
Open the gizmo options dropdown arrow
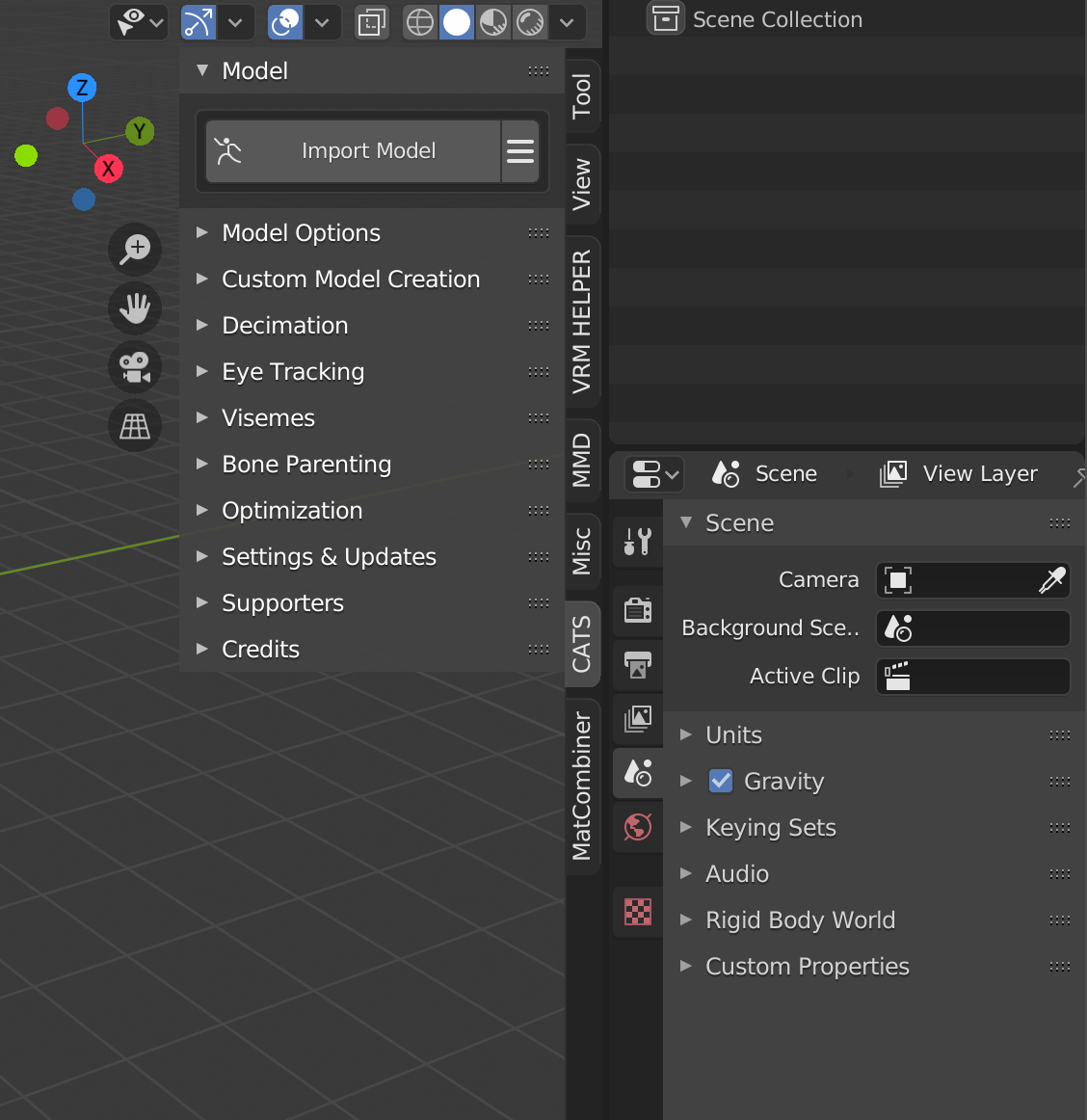[236, 22]
